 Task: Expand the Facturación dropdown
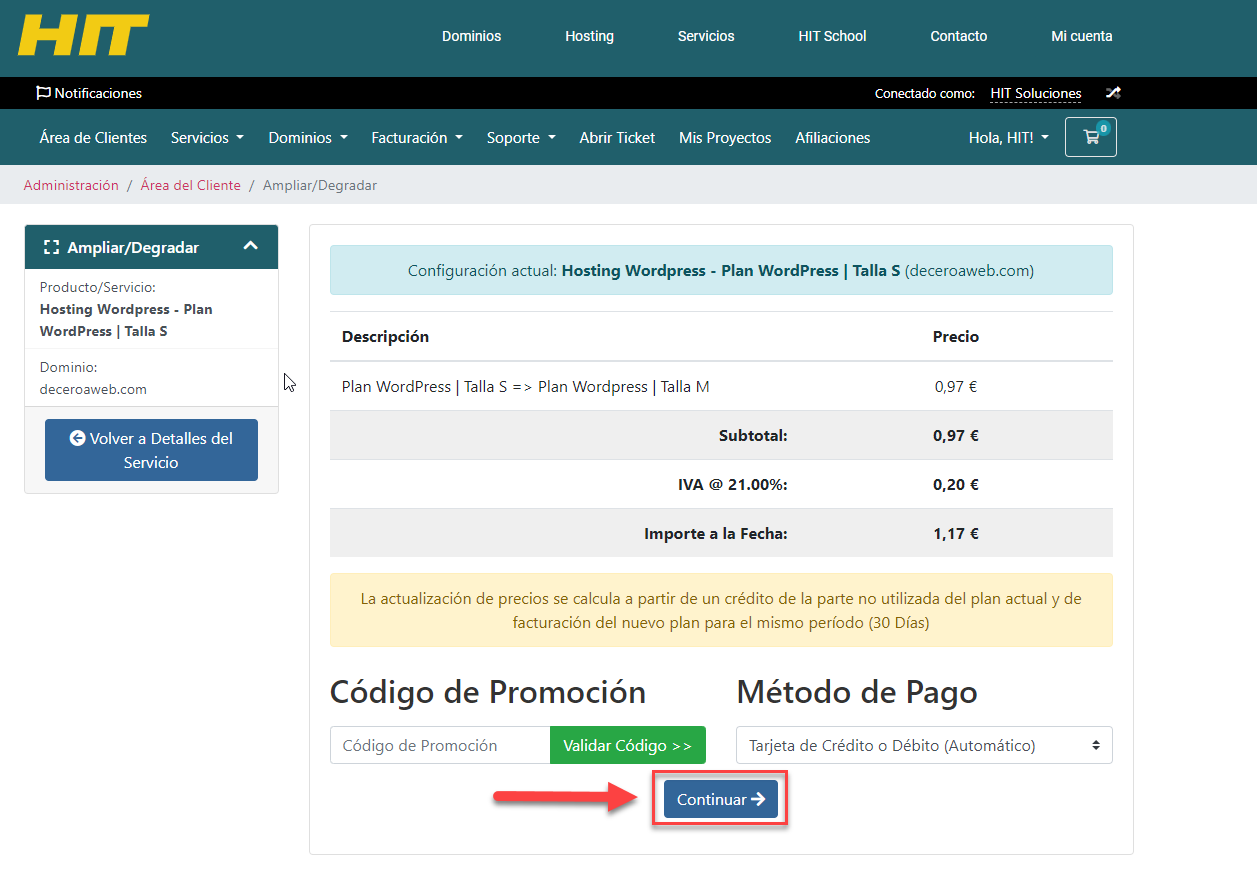coord(417,138)
